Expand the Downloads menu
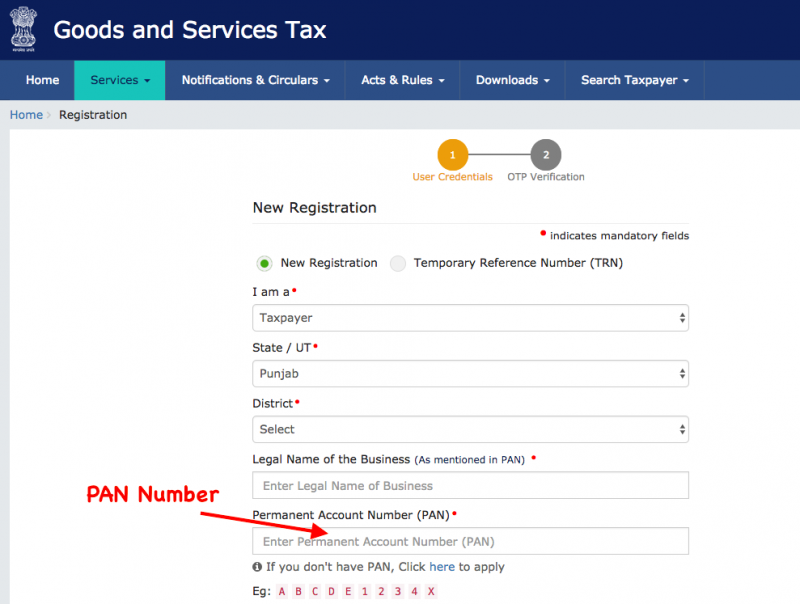 (x=513, y=80)
